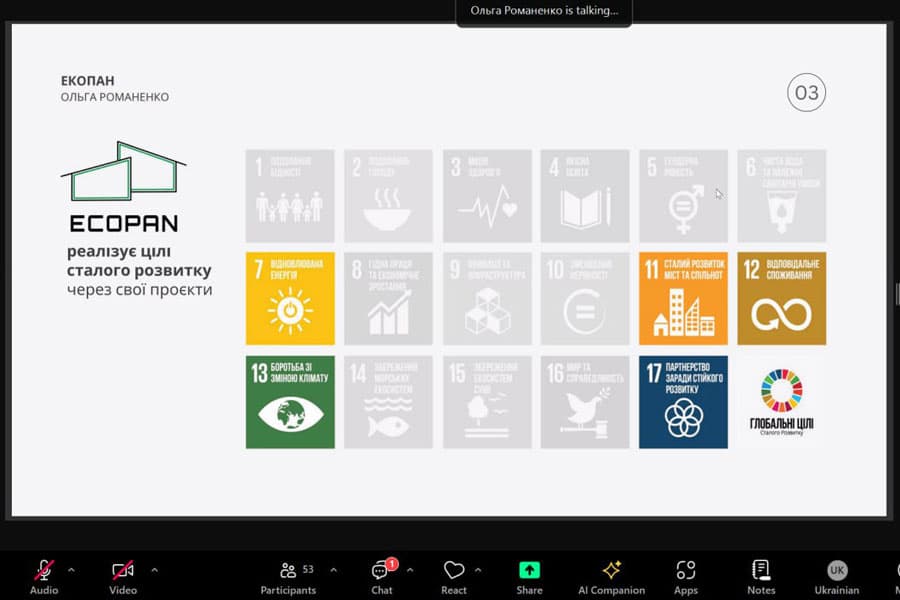Click the 'ЕКОПАН' slide heading
The height and width of the screenshot is (600, 900).
point(87,80)
